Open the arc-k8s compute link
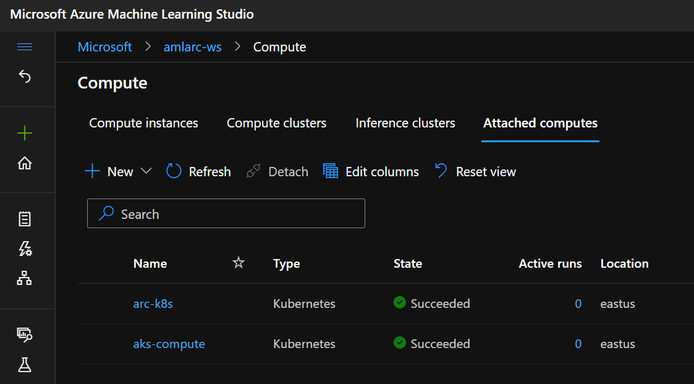694x384 pixels. 153,303
